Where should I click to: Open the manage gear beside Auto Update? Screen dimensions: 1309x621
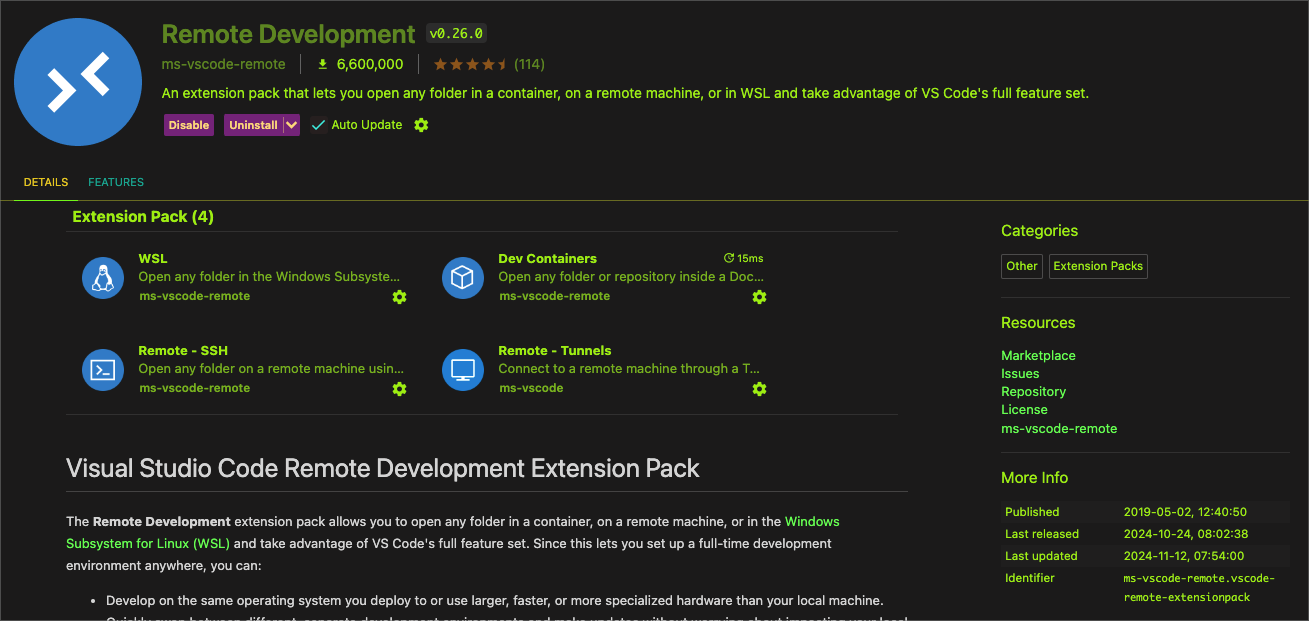[421, 125]
